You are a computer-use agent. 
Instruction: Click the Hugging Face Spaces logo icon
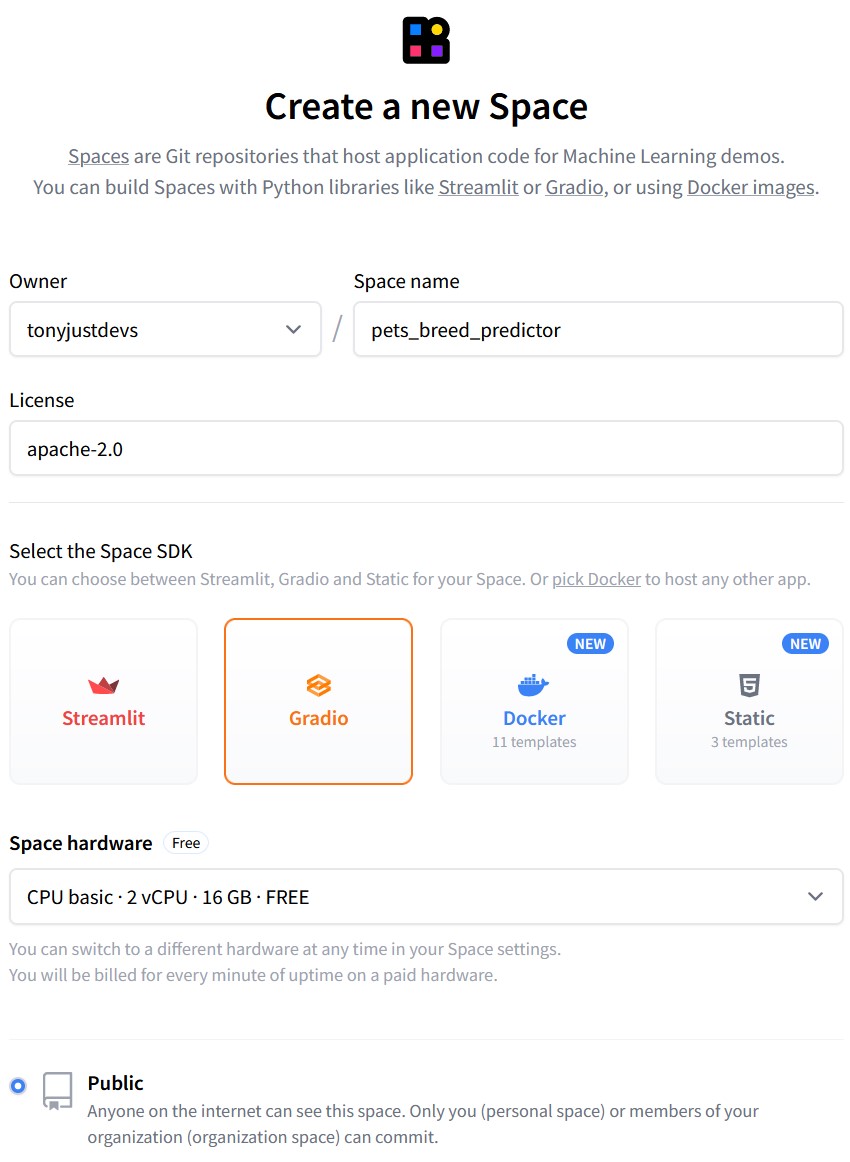[x=426, y=41]
